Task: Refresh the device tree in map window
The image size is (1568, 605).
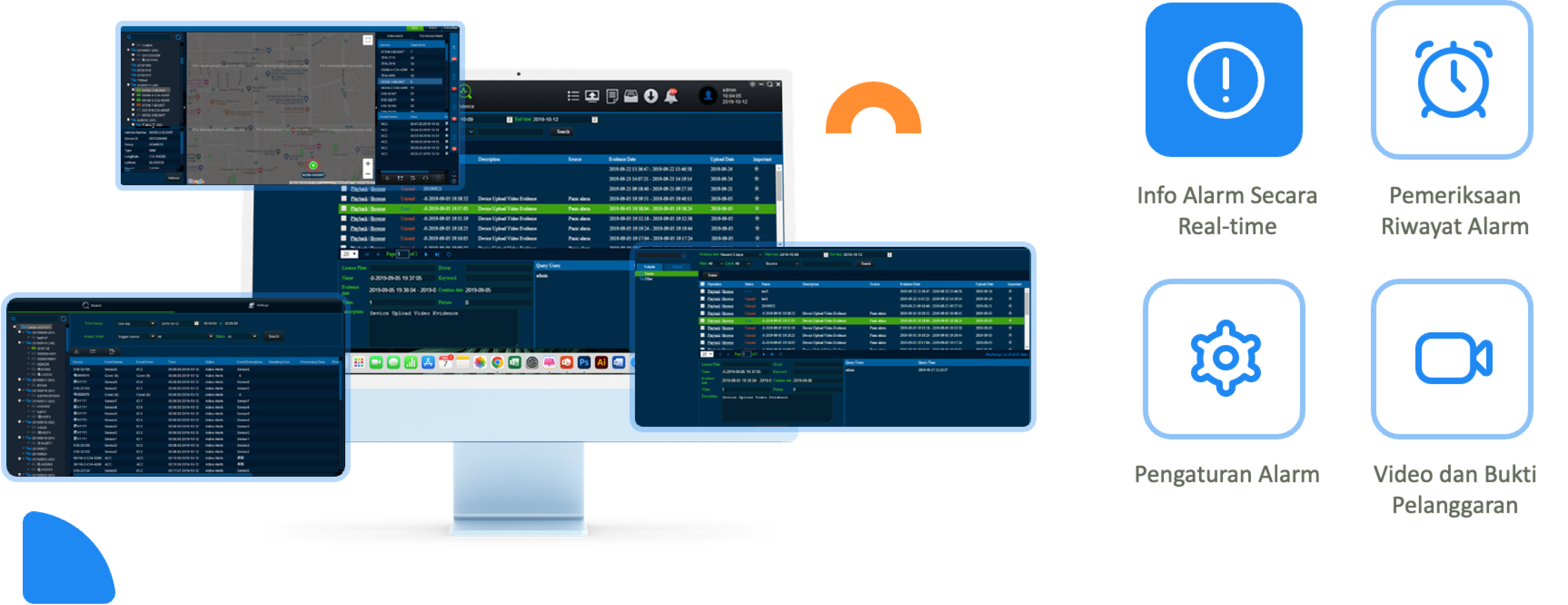Action: pyautogui.click(x=179, y=37)
